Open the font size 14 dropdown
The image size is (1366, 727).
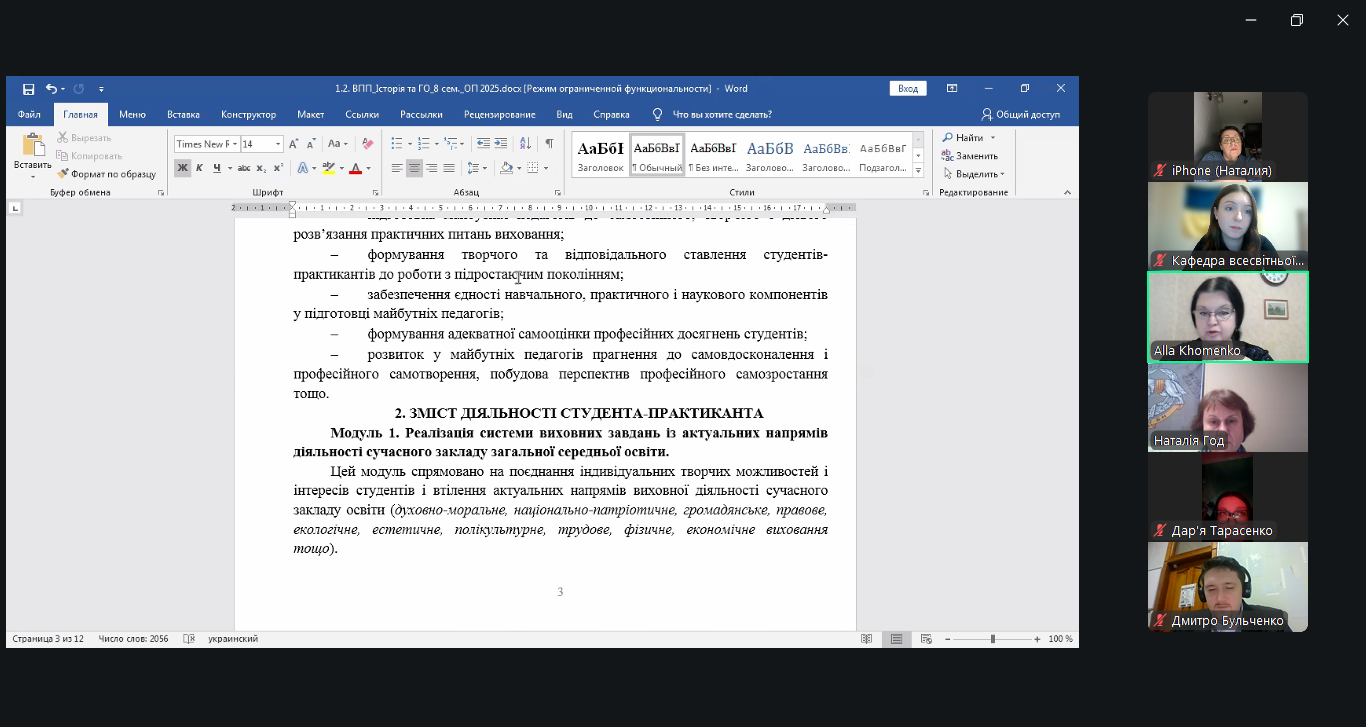tap(278, 144)
